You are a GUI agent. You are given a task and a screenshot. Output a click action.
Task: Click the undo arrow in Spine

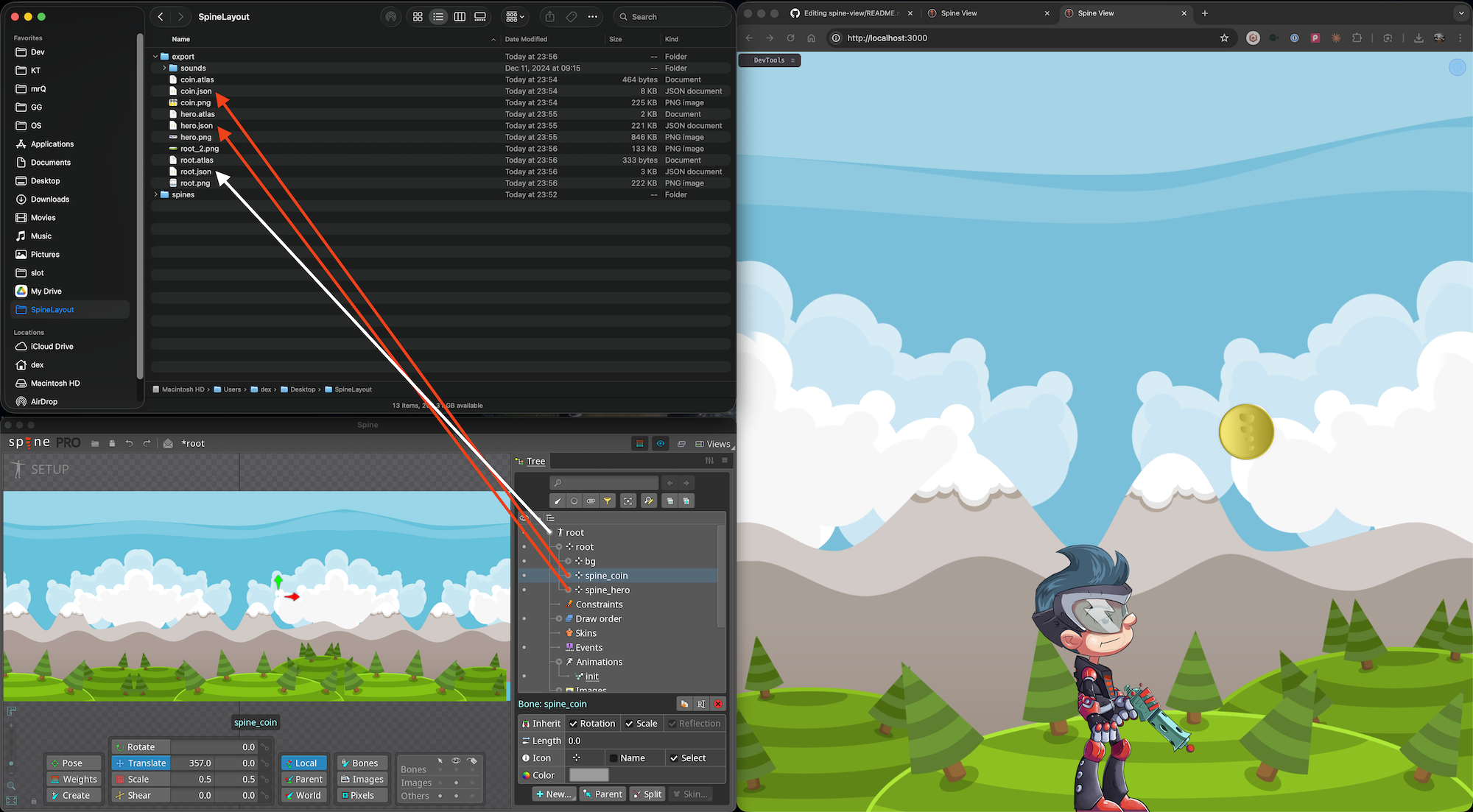pyautogui.click(x=129, y=443)
